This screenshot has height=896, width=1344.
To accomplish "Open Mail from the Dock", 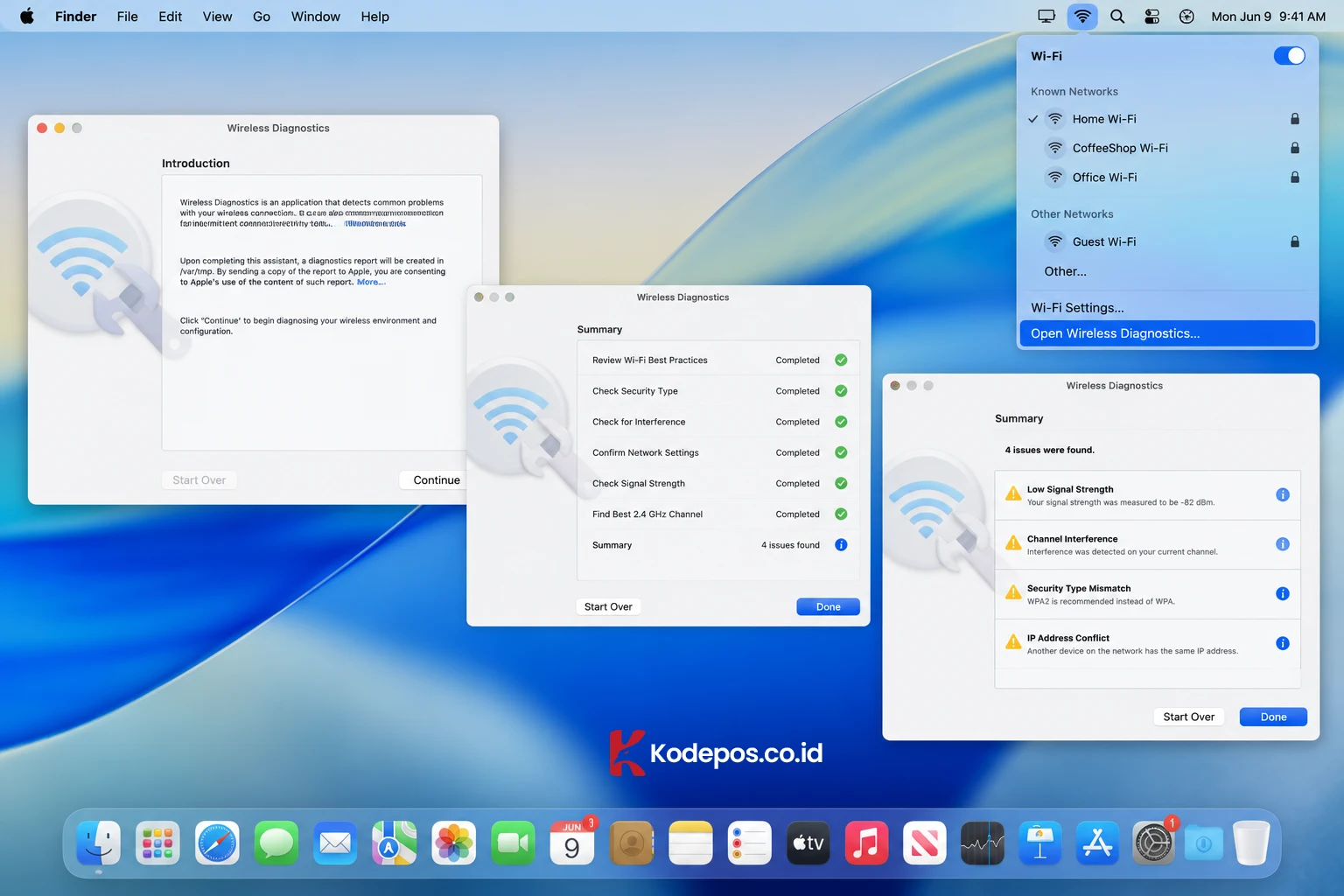I will pyautogui.click(x=335, y=843).
